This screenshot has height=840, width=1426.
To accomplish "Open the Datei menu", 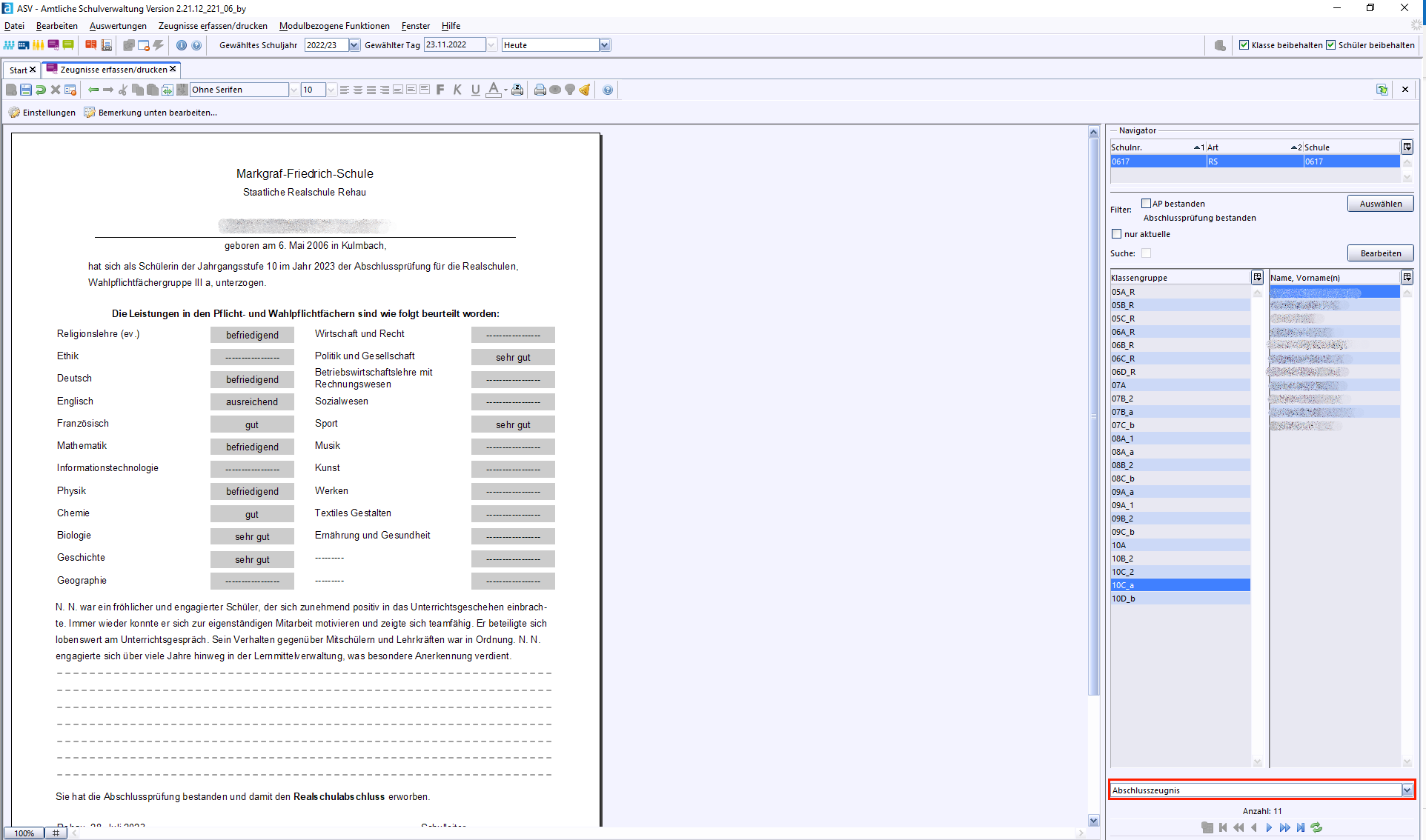I will (14, 26).
